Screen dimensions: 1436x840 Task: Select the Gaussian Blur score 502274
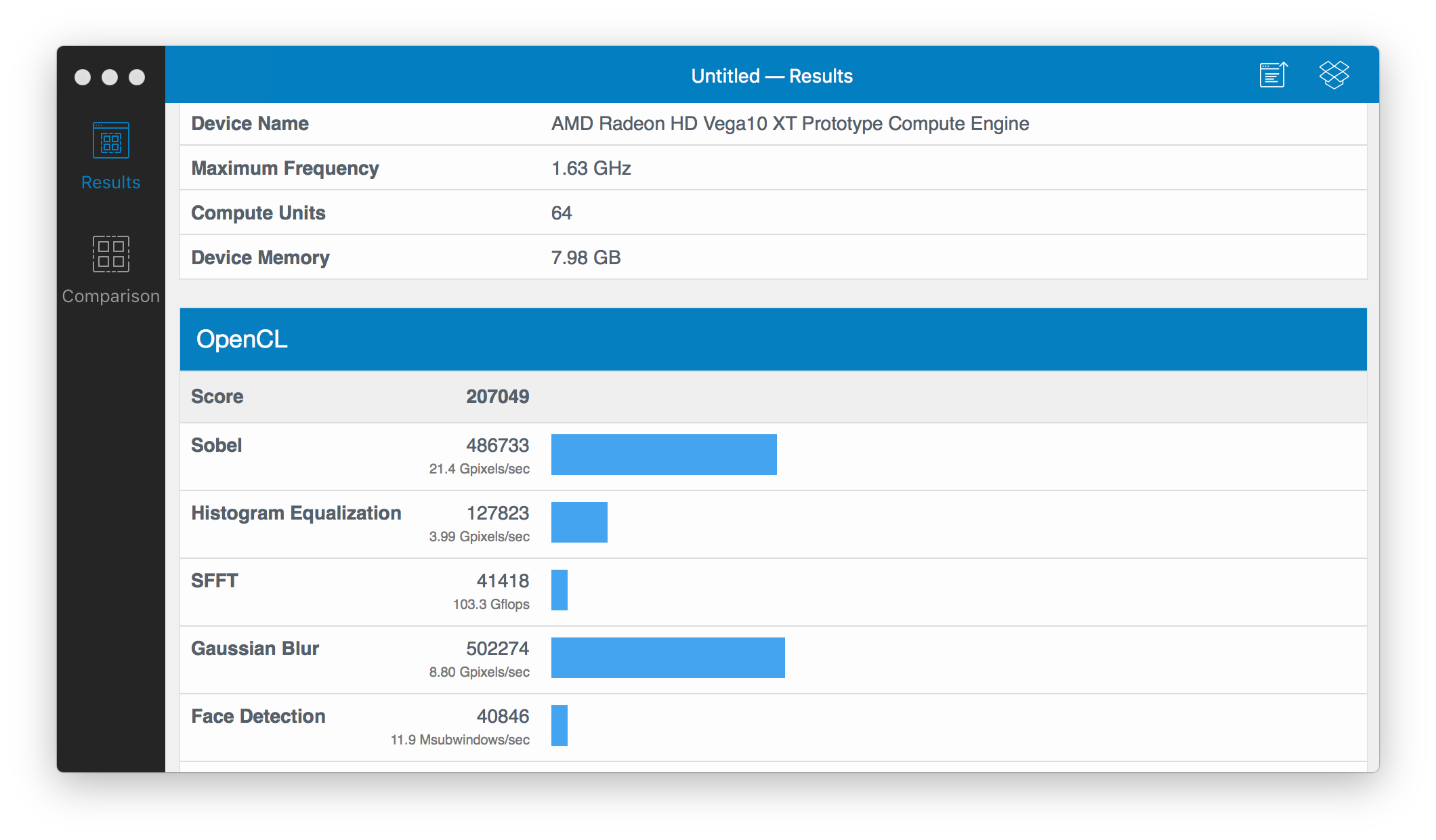tap(498, 648)
